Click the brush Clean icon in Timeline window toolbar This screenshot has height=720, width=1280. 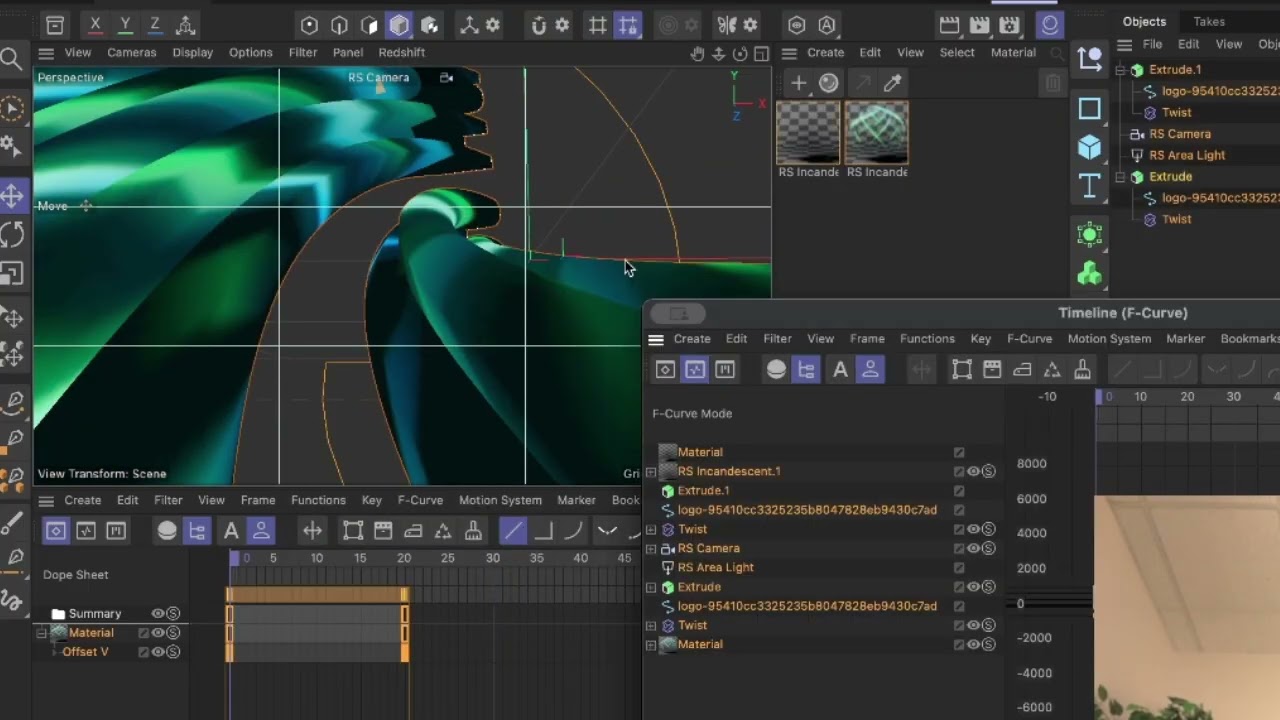1082,370
